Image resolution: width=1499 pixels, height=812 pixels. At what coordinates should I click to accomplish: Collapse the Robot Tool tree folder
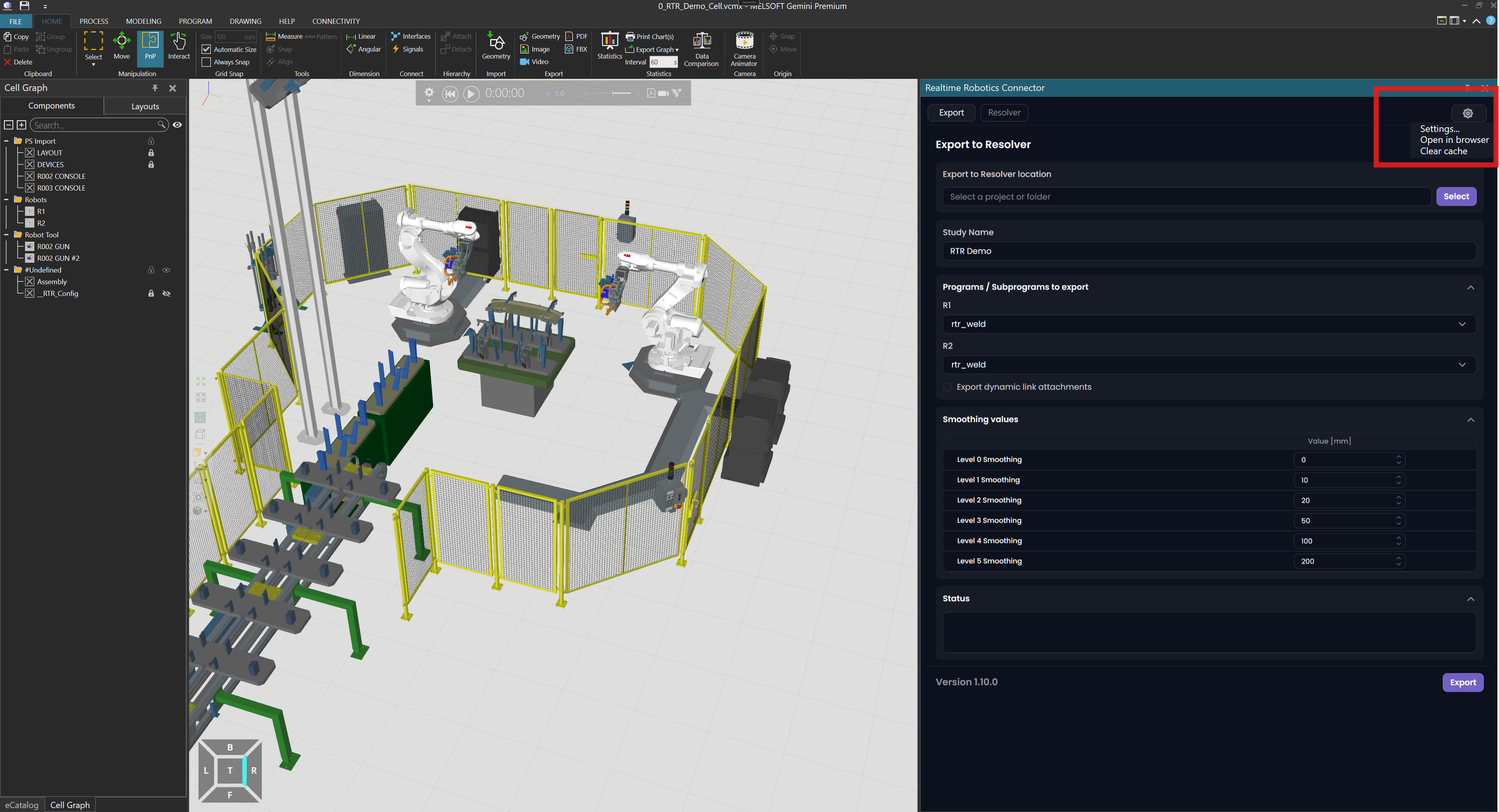click(6, 235)
